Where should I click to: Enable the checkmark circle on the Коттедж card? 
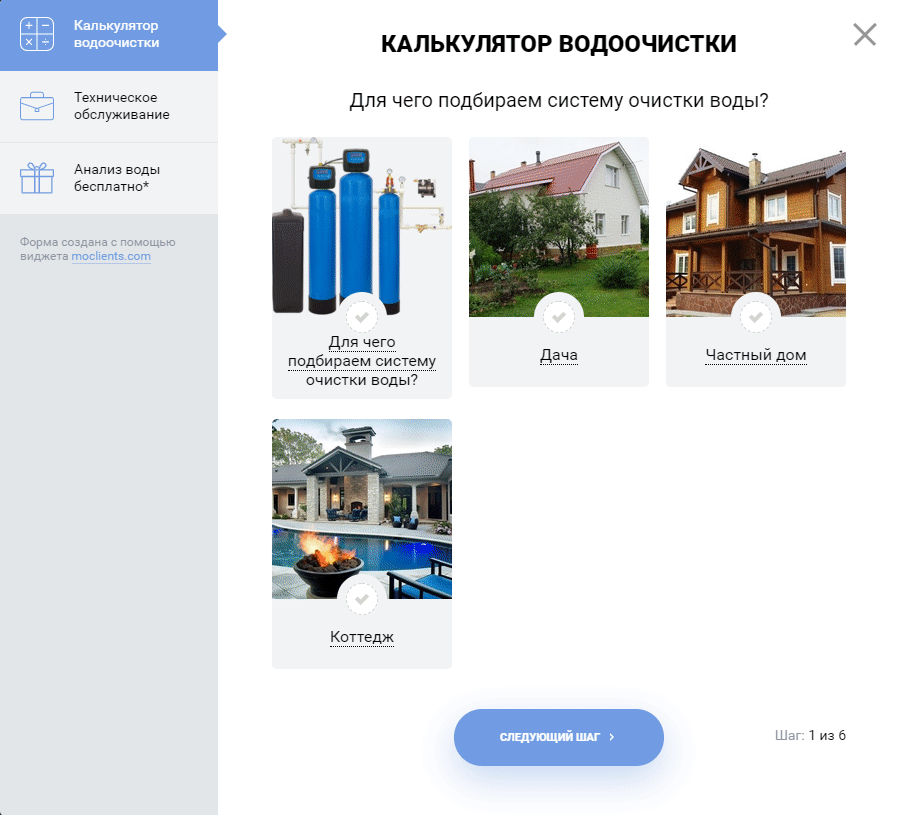362,599
